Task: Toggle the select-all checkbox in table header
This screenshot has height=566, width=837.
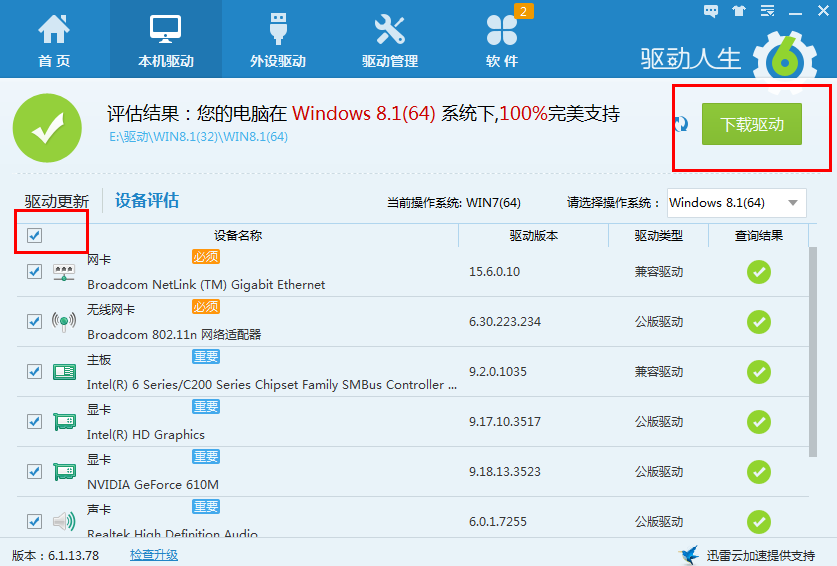Action: tap(35, 235)
